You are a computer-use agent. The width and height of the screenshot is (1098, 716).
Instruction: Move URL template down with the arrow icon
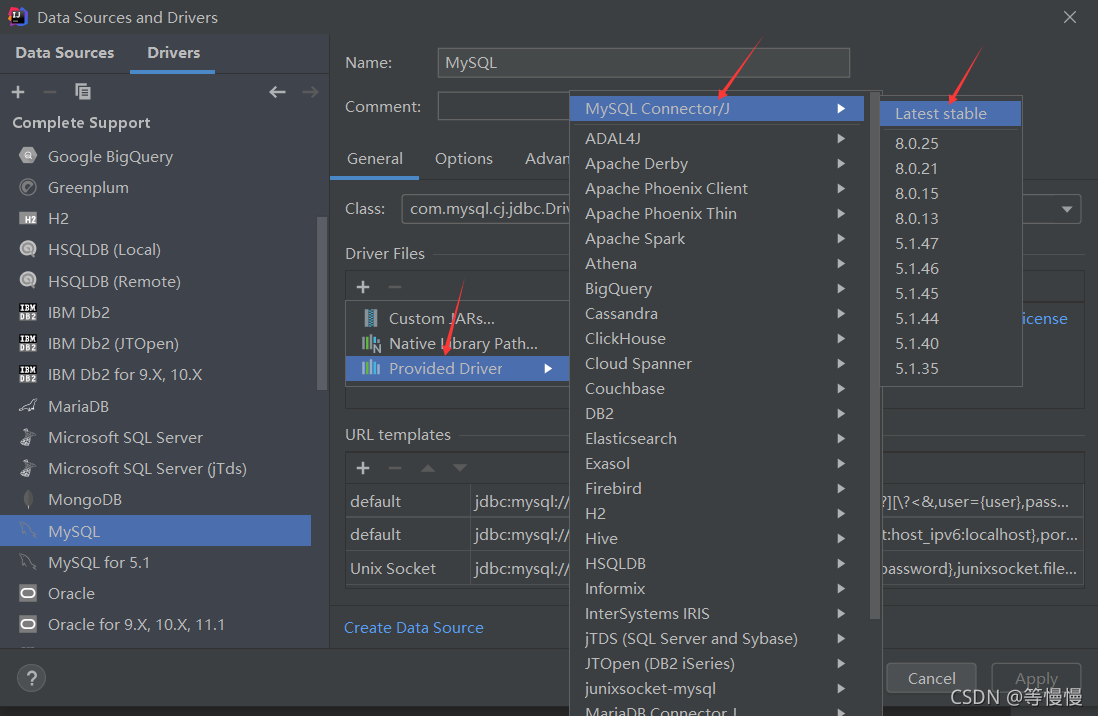pos(461,467)
